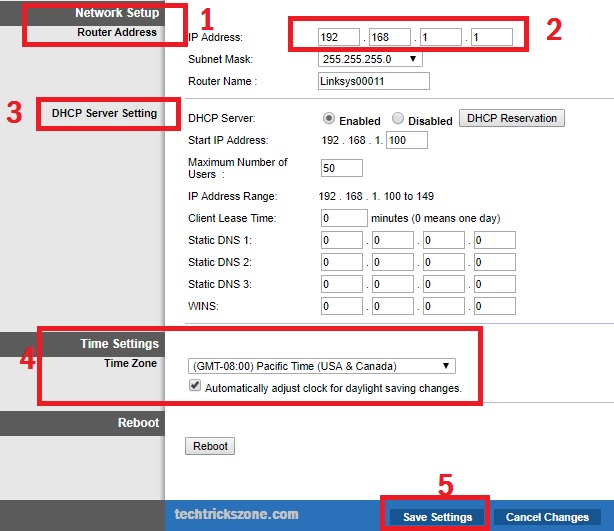The height and width of the screenshot is (531, 614).
Task: Open the Subnet Mask dropdown
Action: click(369, 59)
